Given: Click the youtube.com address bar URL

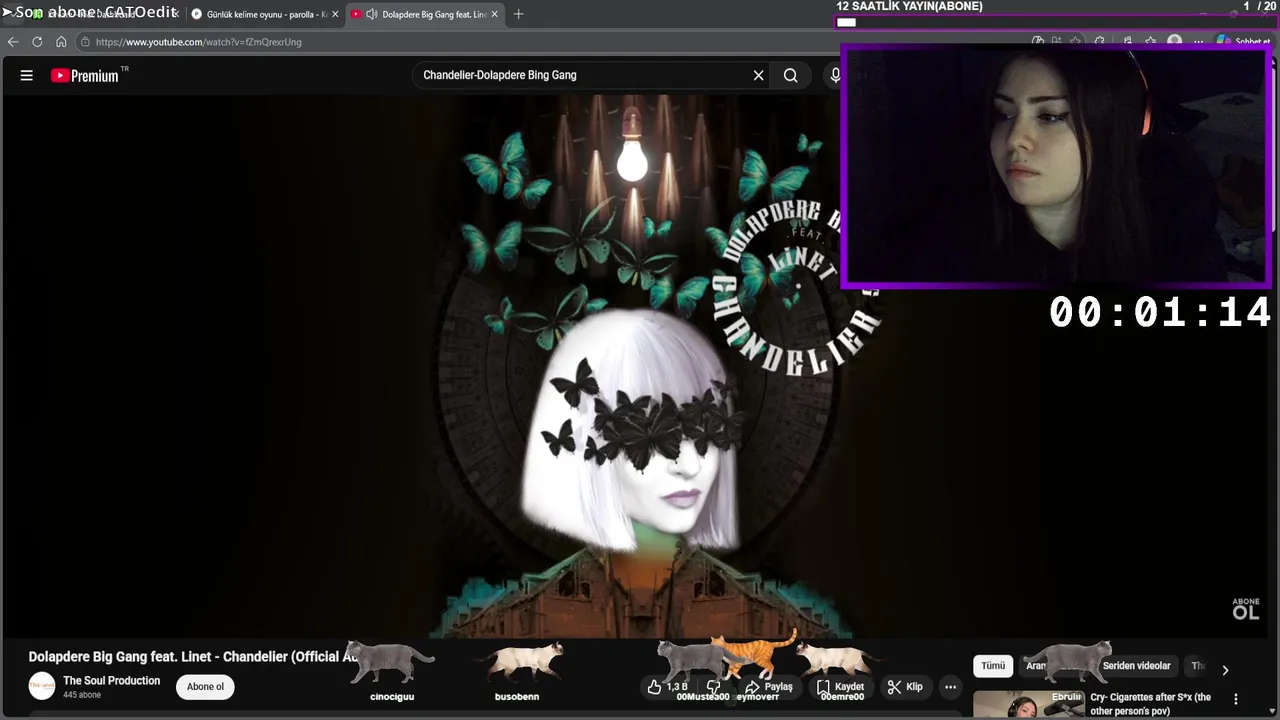Looking at the screenshot, I should [x=199, y=42].
